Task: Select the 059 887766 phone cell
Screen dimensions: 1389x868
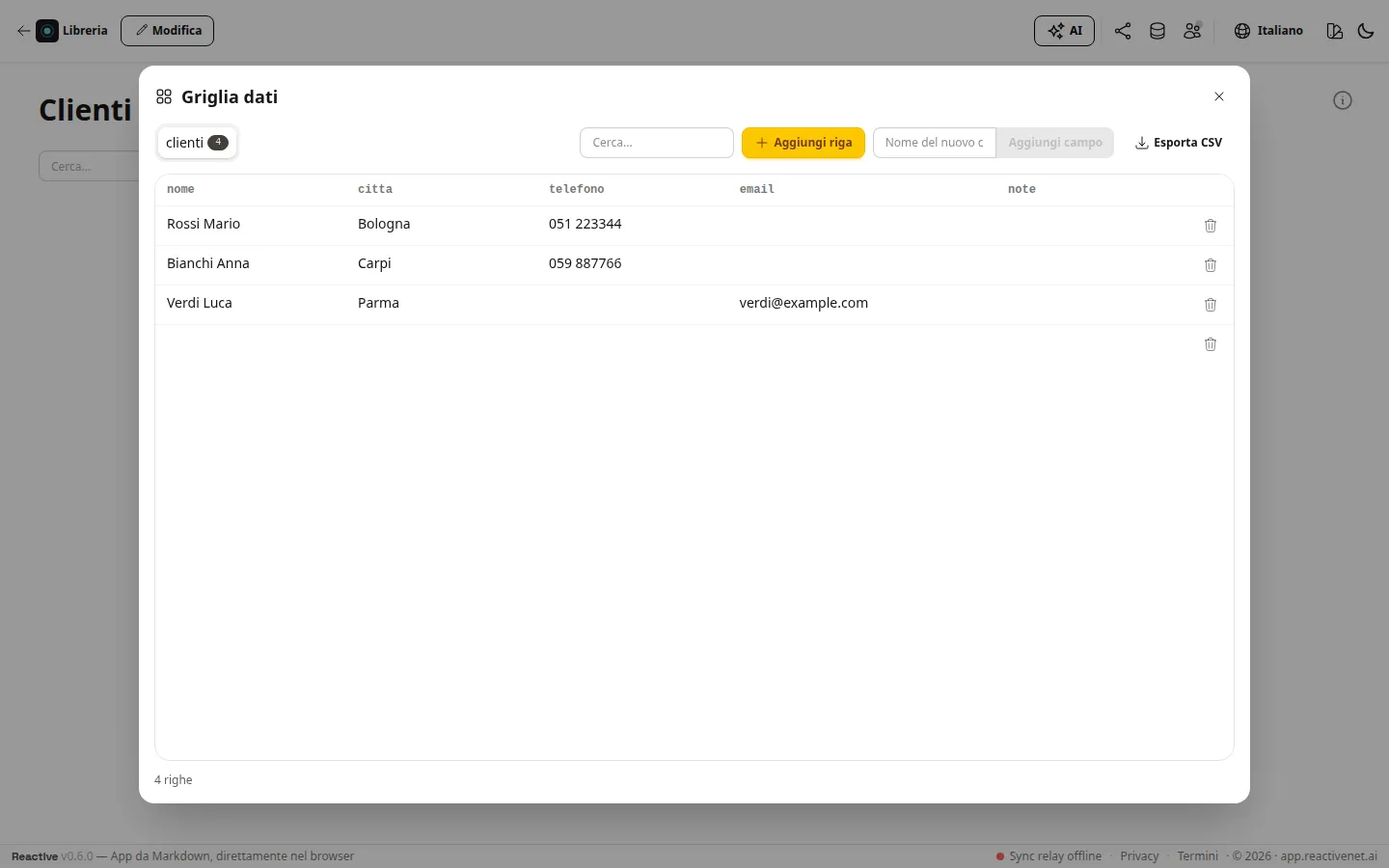Action: (586, 263)
